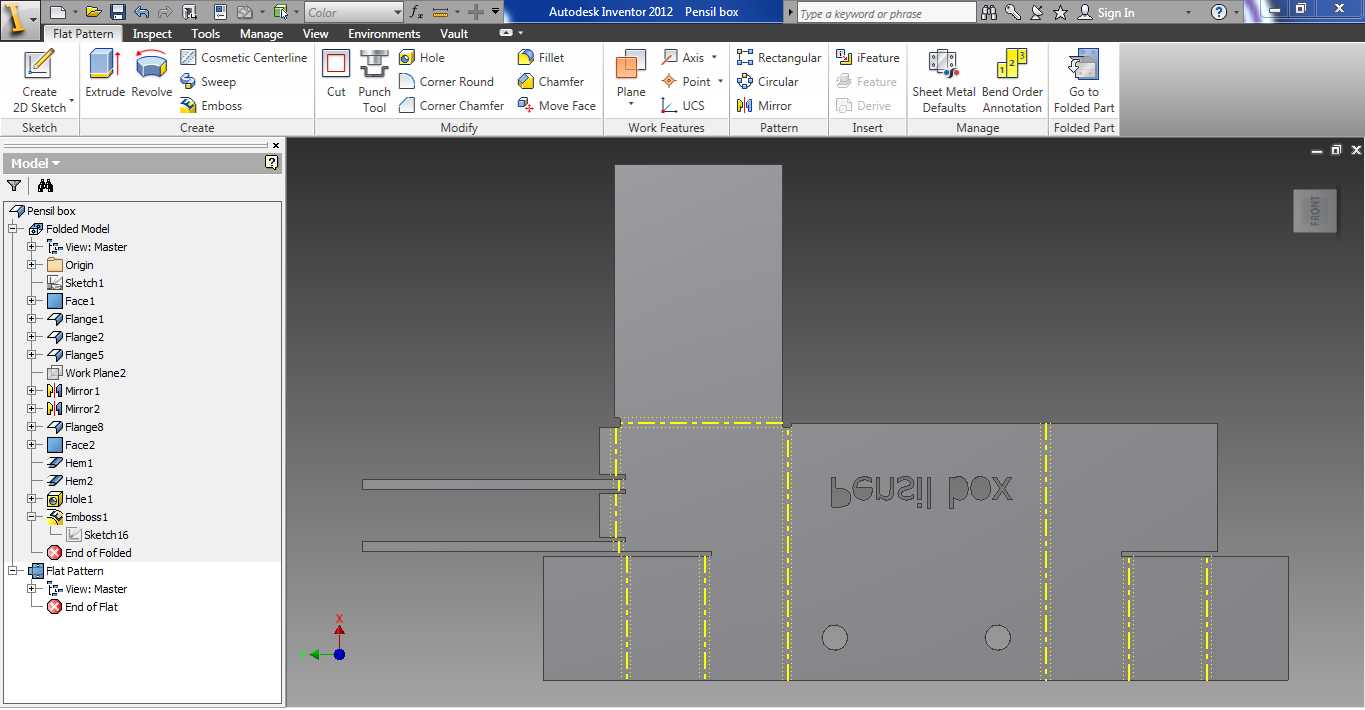
Task: Collapse the Folded Model node
Action: [13, 229]
